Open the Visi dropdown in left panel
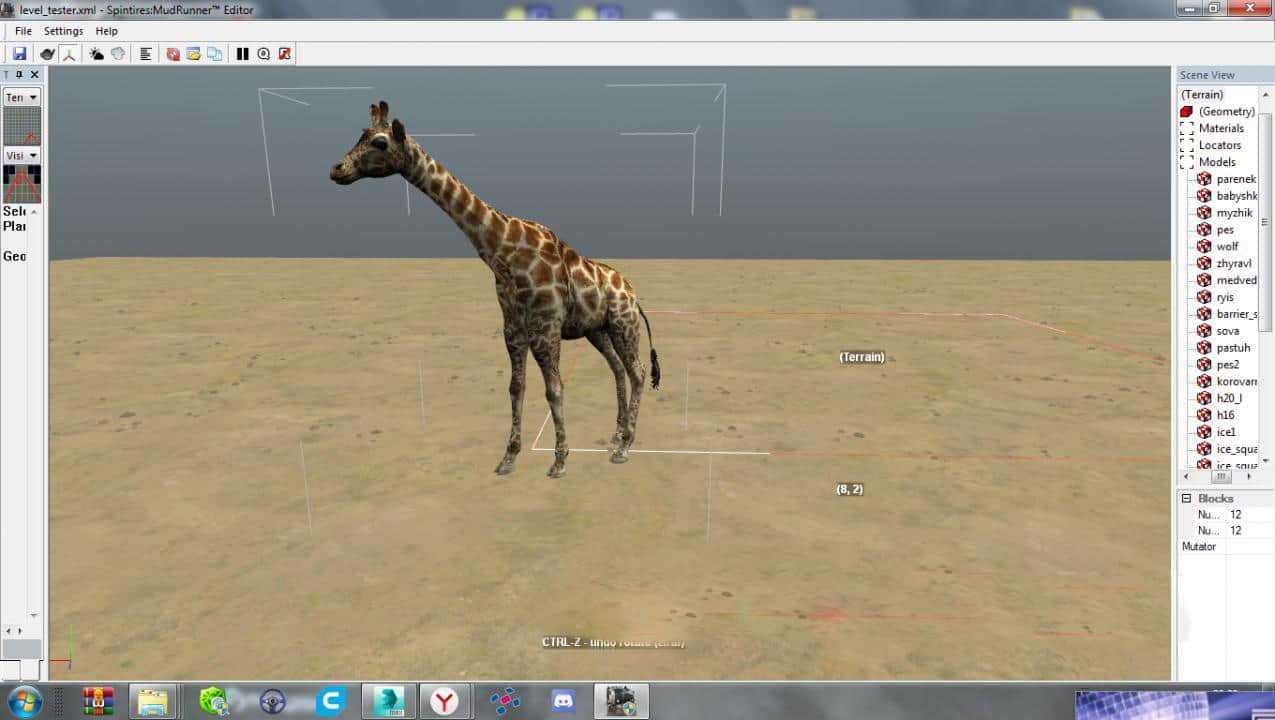 (21, 155)
